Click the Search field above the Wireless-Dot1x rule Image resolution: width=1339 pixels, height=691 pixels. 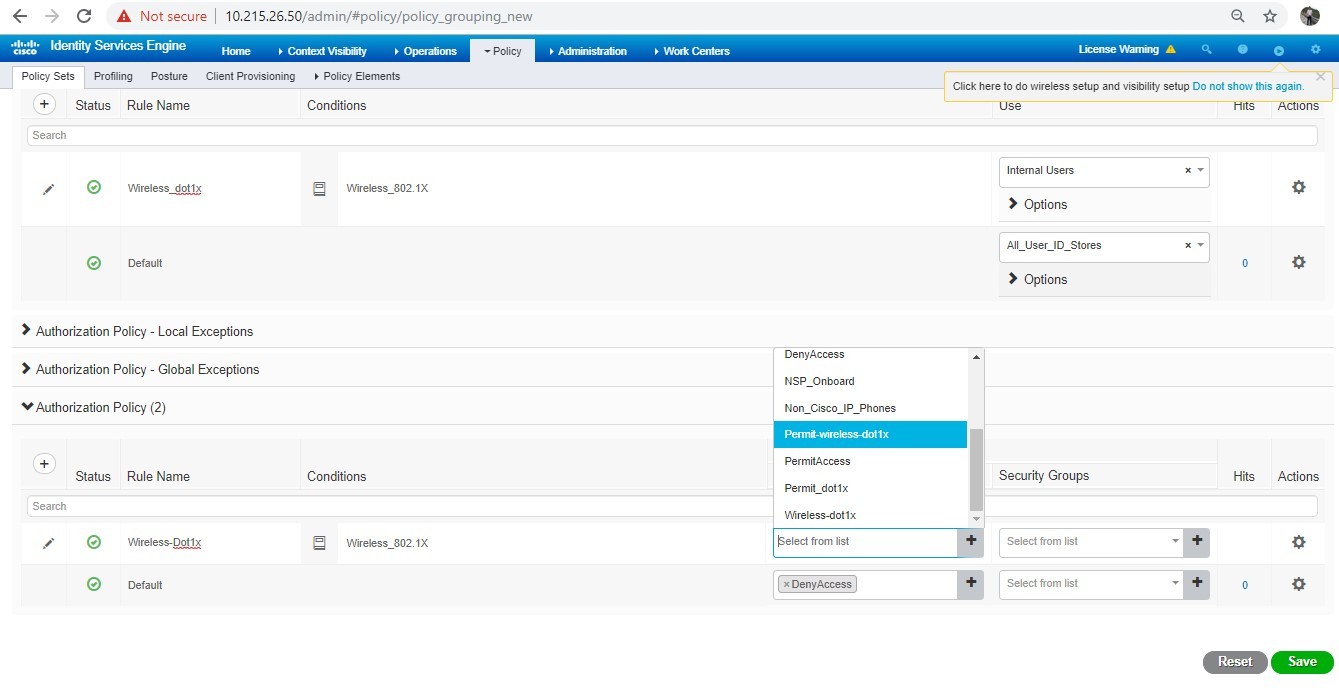(x=671, y=506)
